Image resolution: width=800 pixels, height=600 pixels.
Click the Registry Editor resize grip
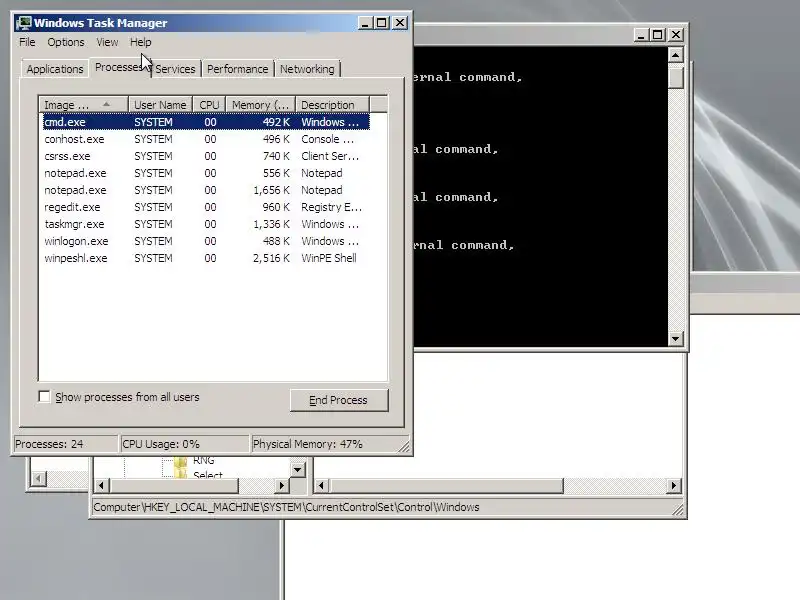tap(678, 510)
